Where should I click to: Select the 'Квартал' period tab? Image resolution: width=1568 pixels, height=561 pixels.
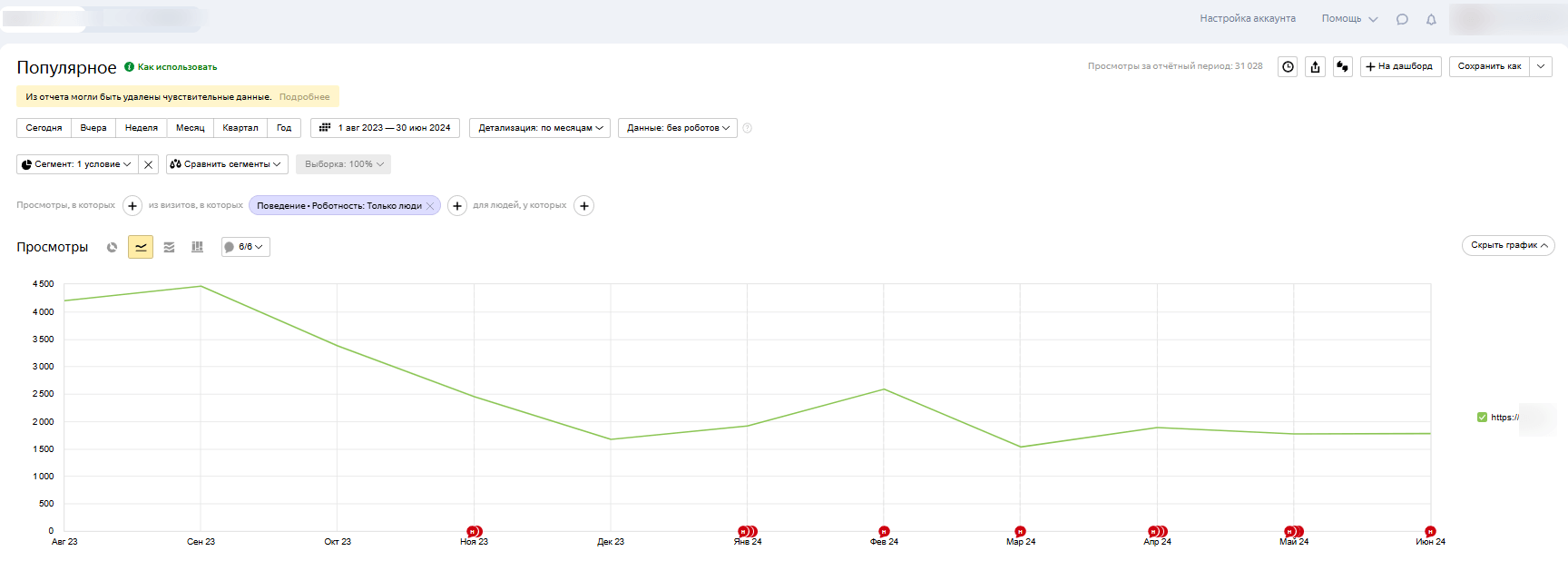click(x=240, y=128)
